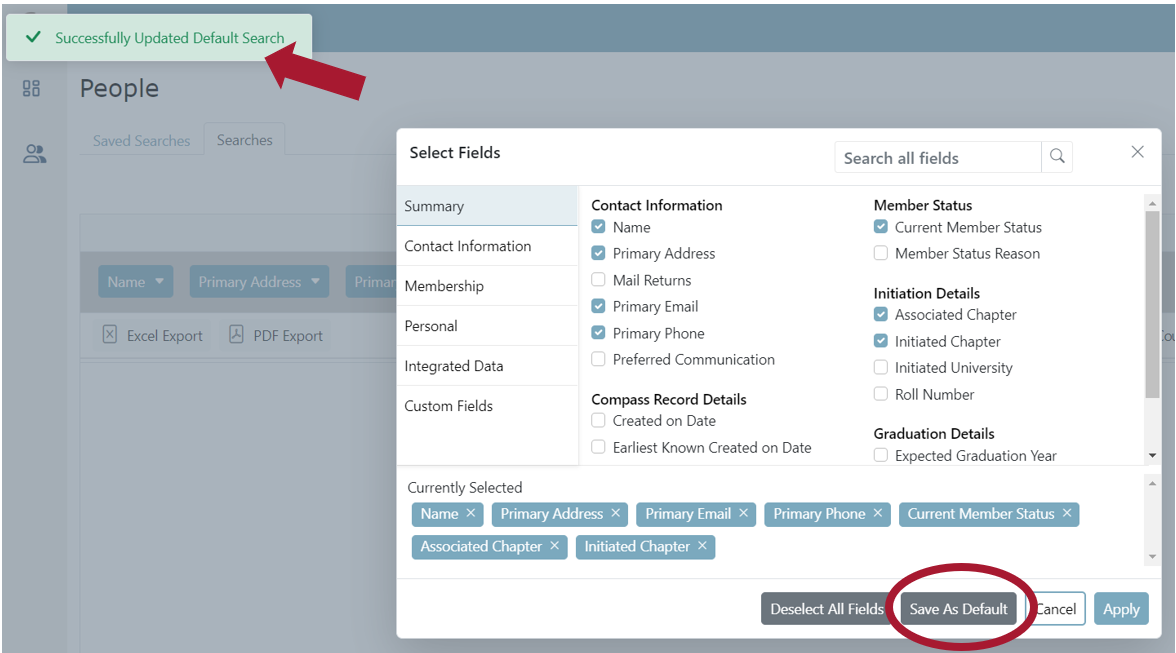Select the Summary category
The height and width of the screenshot is (653, 1176).
[x=488, y=206]
